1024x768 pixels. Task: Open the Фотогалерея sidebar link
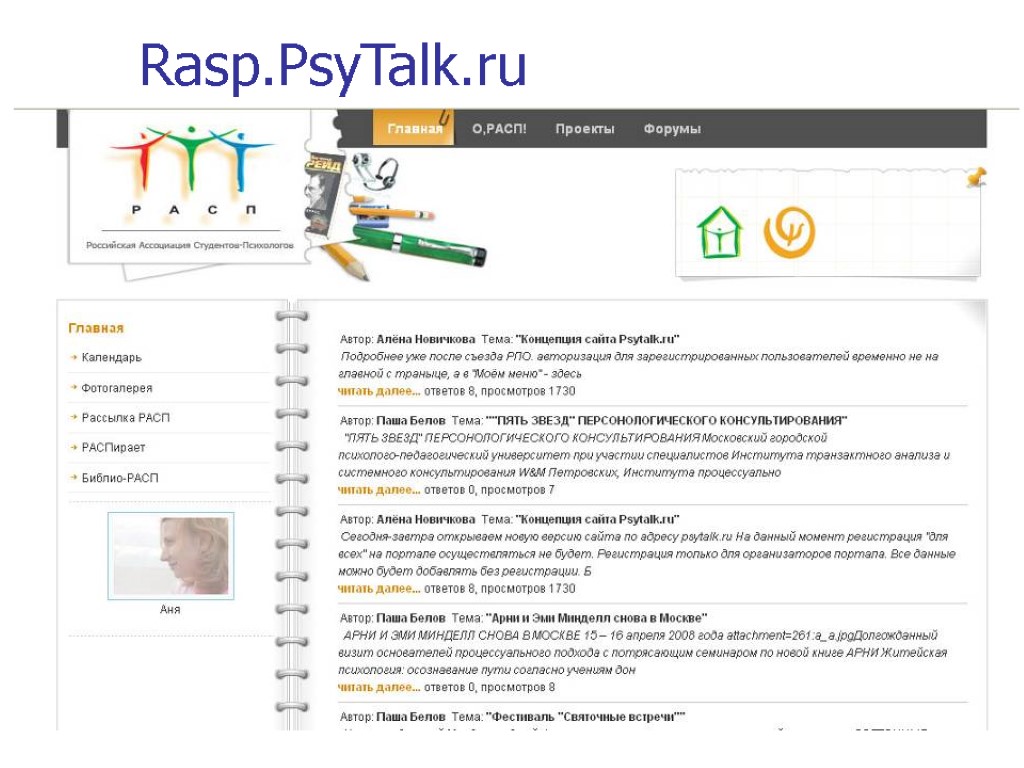[117, 387]
